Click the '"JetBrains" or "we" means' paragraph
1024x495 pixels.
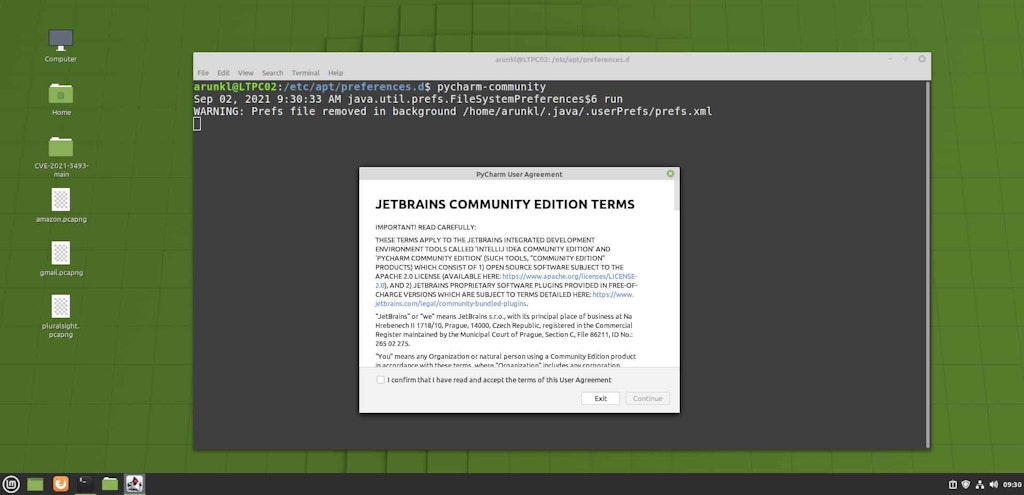504,330
